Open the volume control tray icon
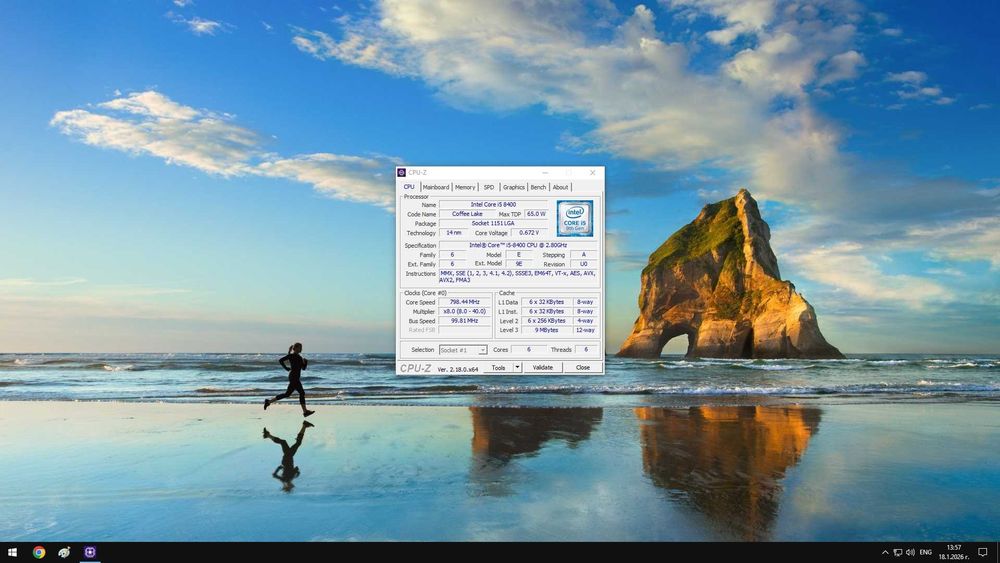The height and width of the screenshot is (563, 1000). coord(910,552)
